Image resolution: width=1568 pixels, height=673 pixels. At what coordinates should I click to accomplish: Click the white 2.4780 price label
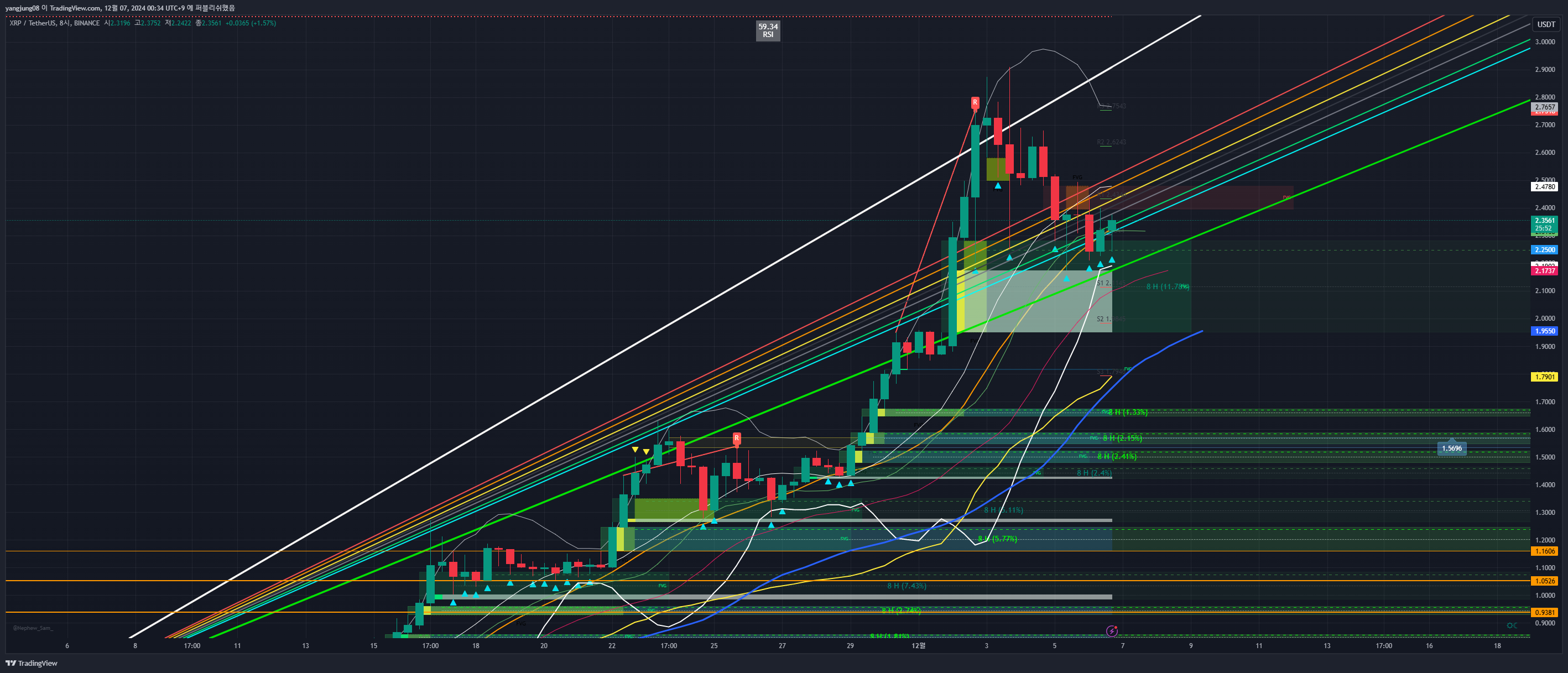[x=1544, y=187]
